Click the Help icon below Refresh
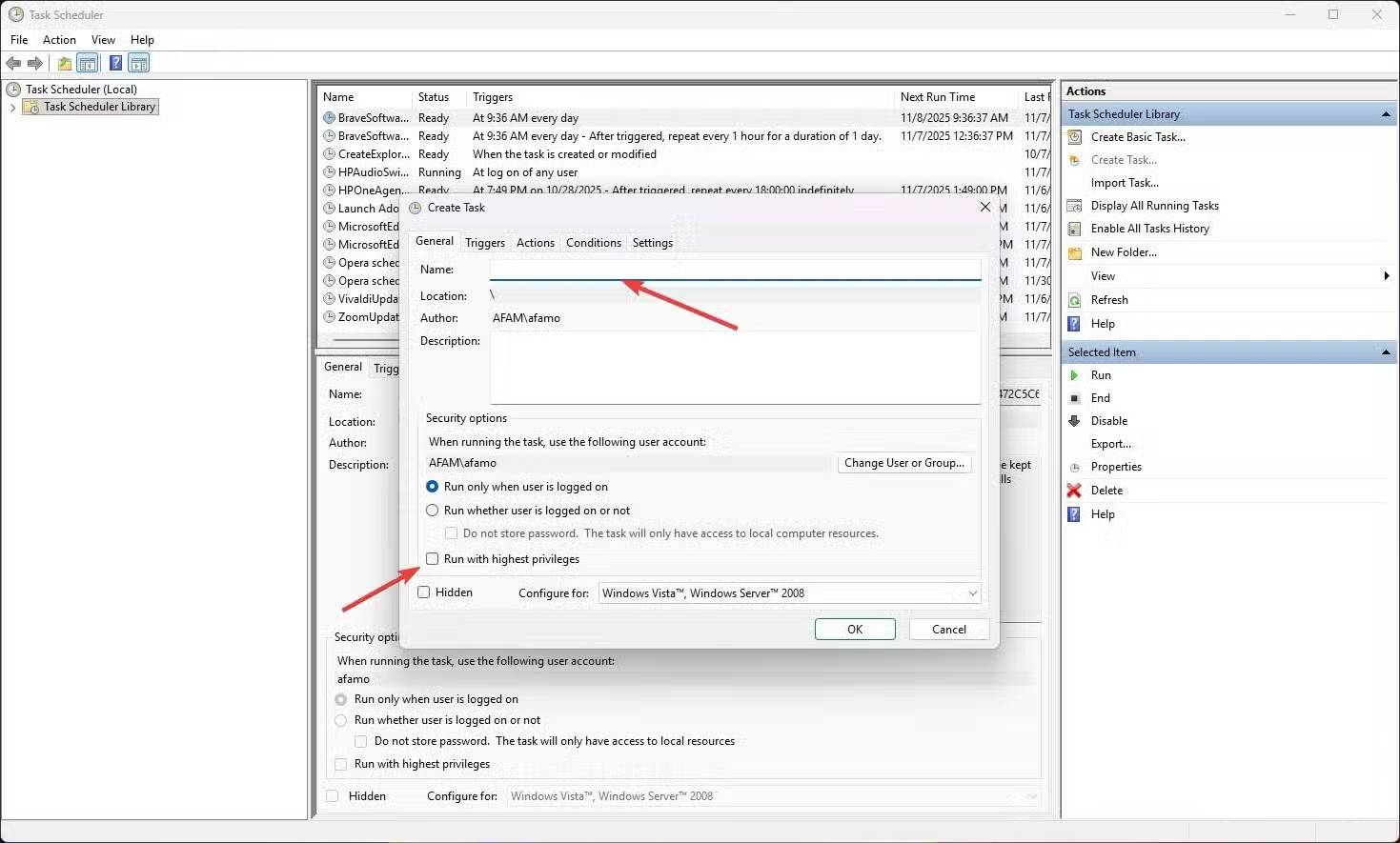The height and width of the screenshot is (843, 1400). click(1074, 324)
